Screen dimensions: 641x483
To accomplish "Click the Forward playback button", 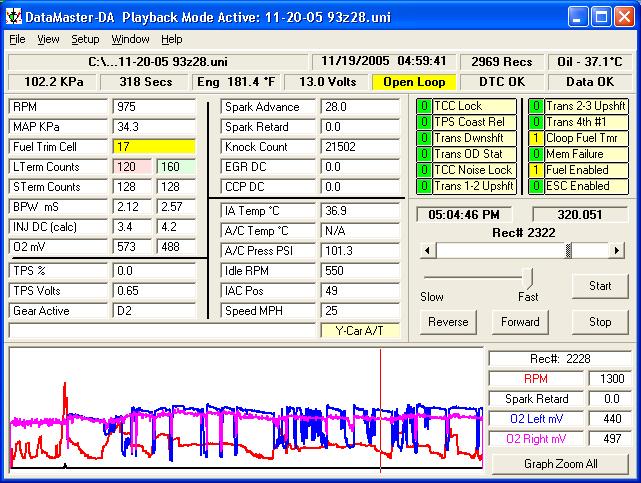I will click(x=520, y=322).
